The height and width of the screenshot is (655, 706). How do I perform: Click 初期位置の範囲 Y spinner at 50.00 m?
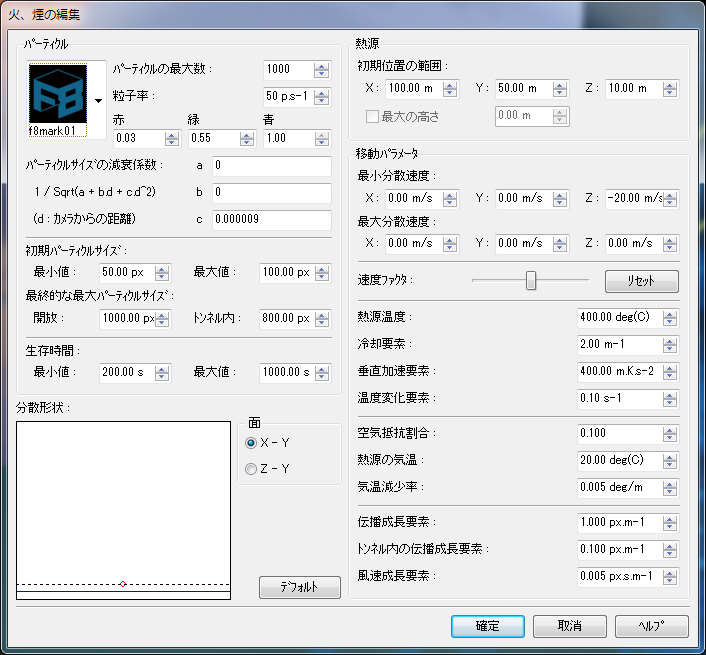coord(560,89)
